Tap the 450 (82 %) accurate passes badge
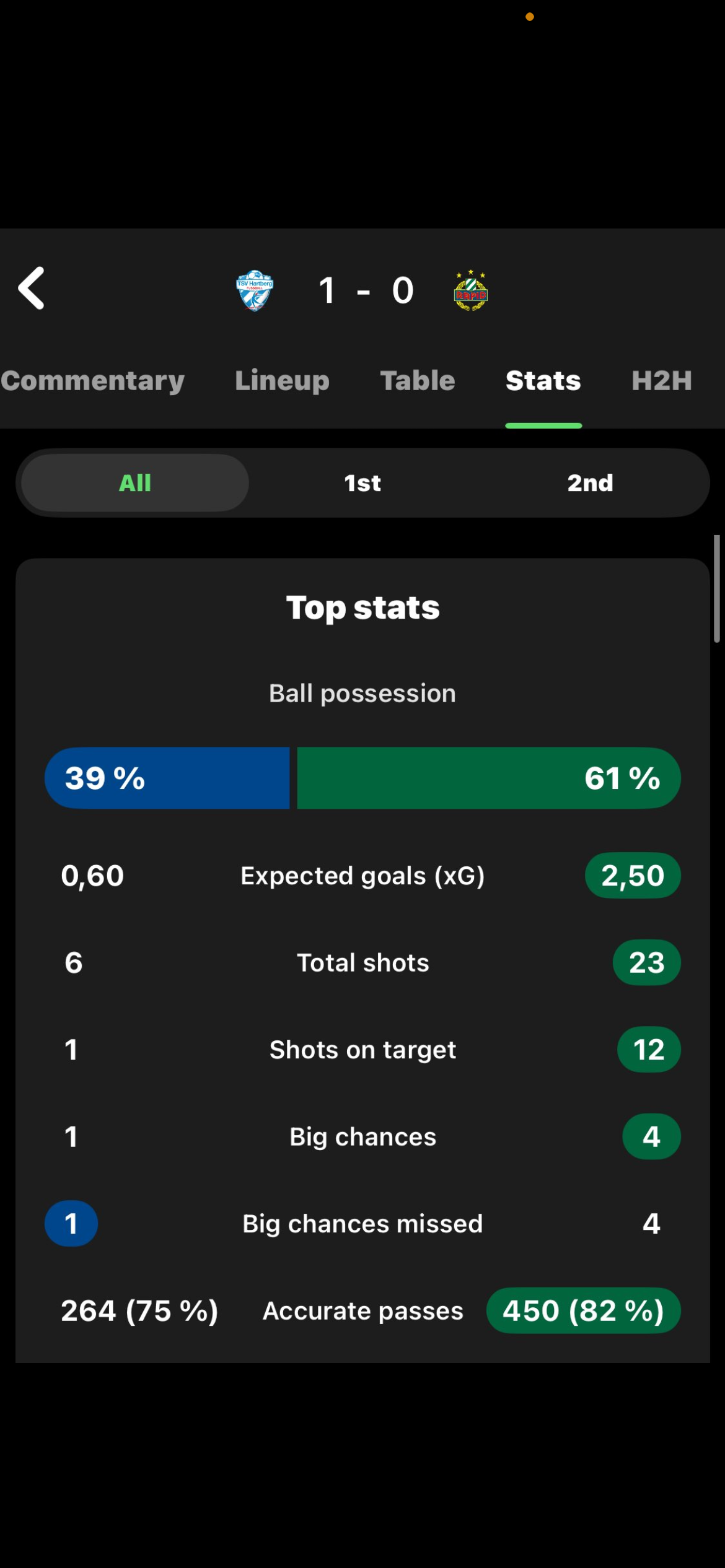725x1568 pixels. pyautogui.click(x=584, y=1310)
